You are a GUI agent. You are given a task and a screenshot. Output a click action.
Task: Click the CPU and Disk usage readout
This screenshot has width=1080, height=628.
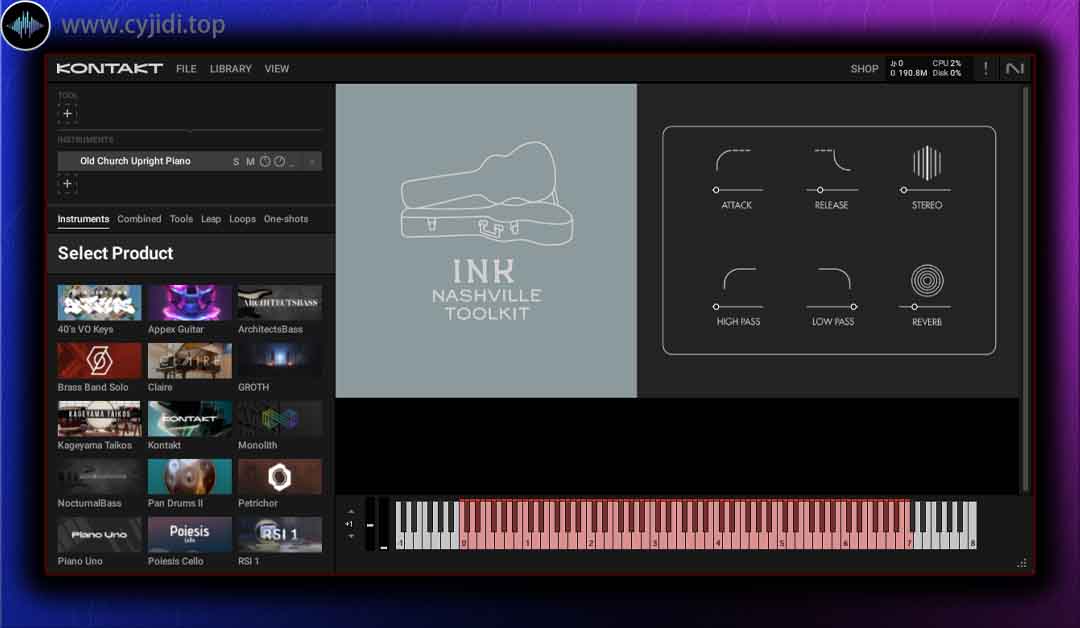pos(947,68)
